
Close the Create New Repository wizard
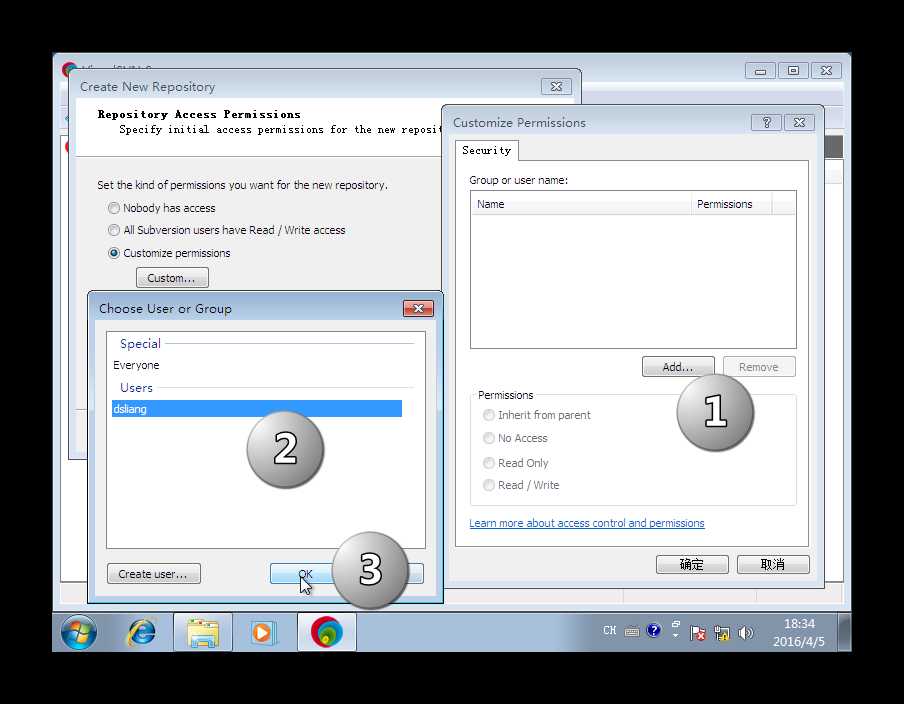(556, 86)
